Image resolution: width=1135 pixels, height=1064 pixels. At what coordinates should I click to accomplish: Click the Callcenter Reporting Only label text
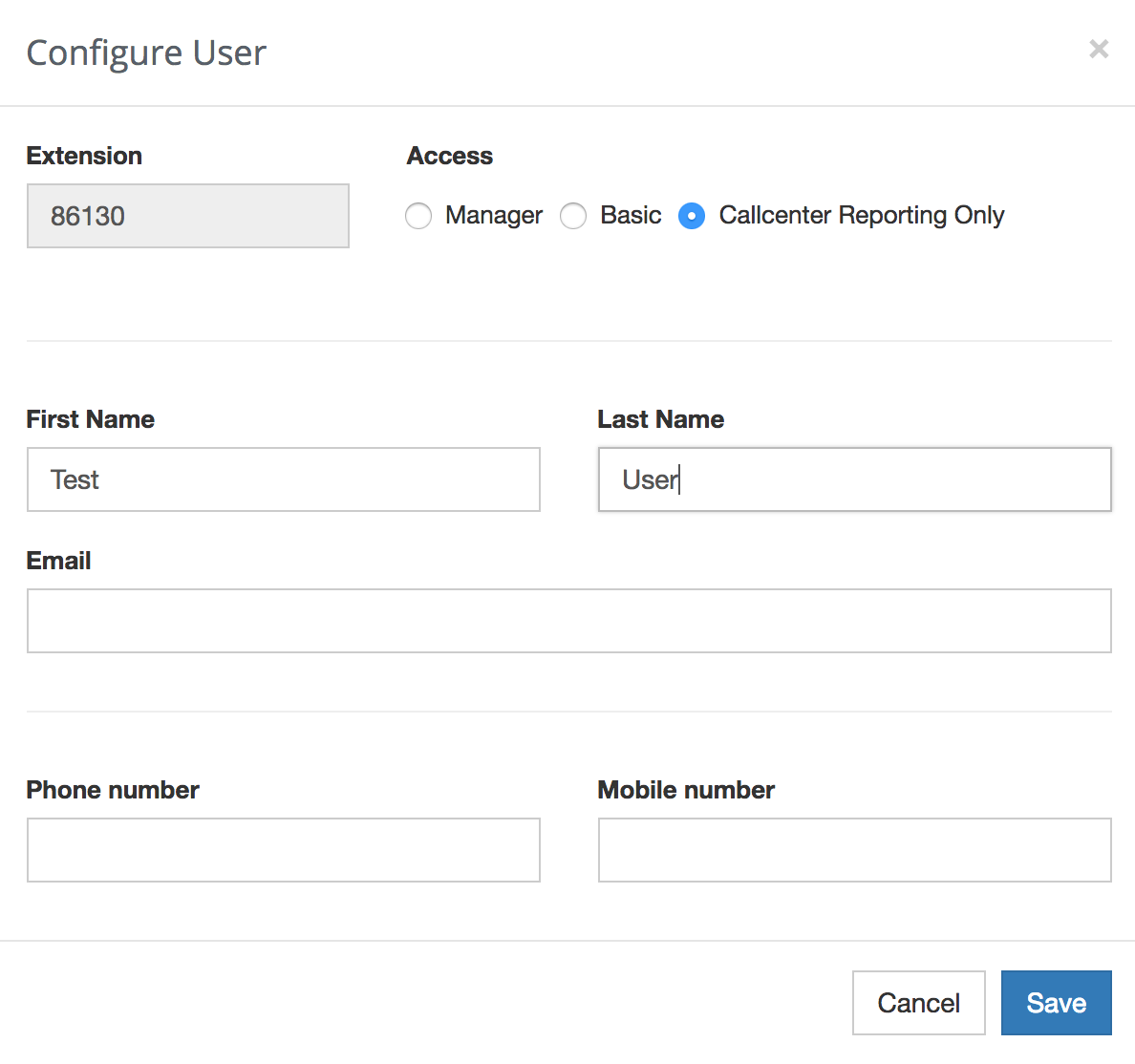click(861, 216)
